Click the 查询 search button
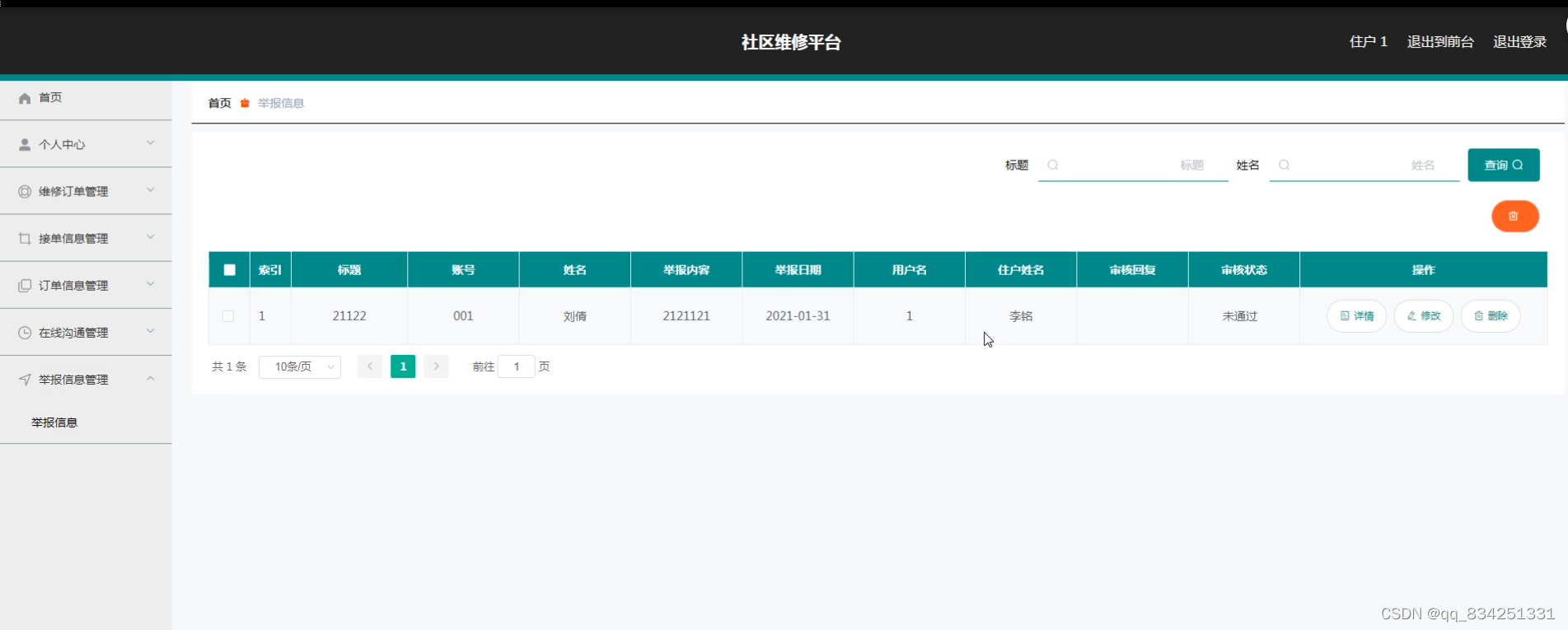The image size is (1568, 630). (1504, 165)
